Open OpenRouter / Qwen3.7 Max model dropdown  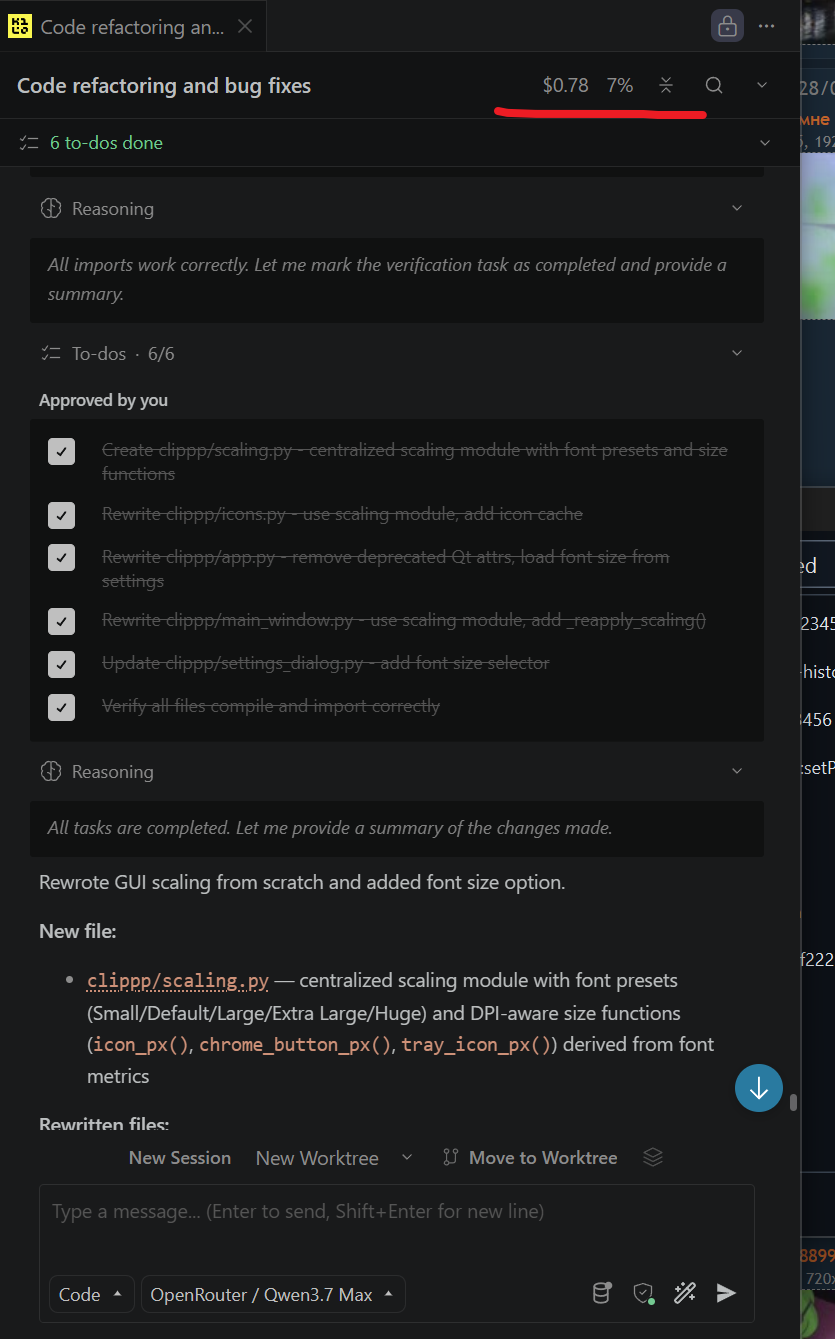coord(273,1294)
